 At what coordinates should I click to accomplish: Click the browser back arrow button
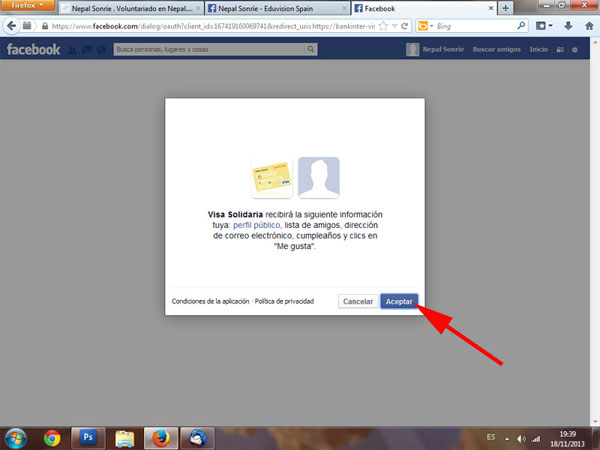11,26
